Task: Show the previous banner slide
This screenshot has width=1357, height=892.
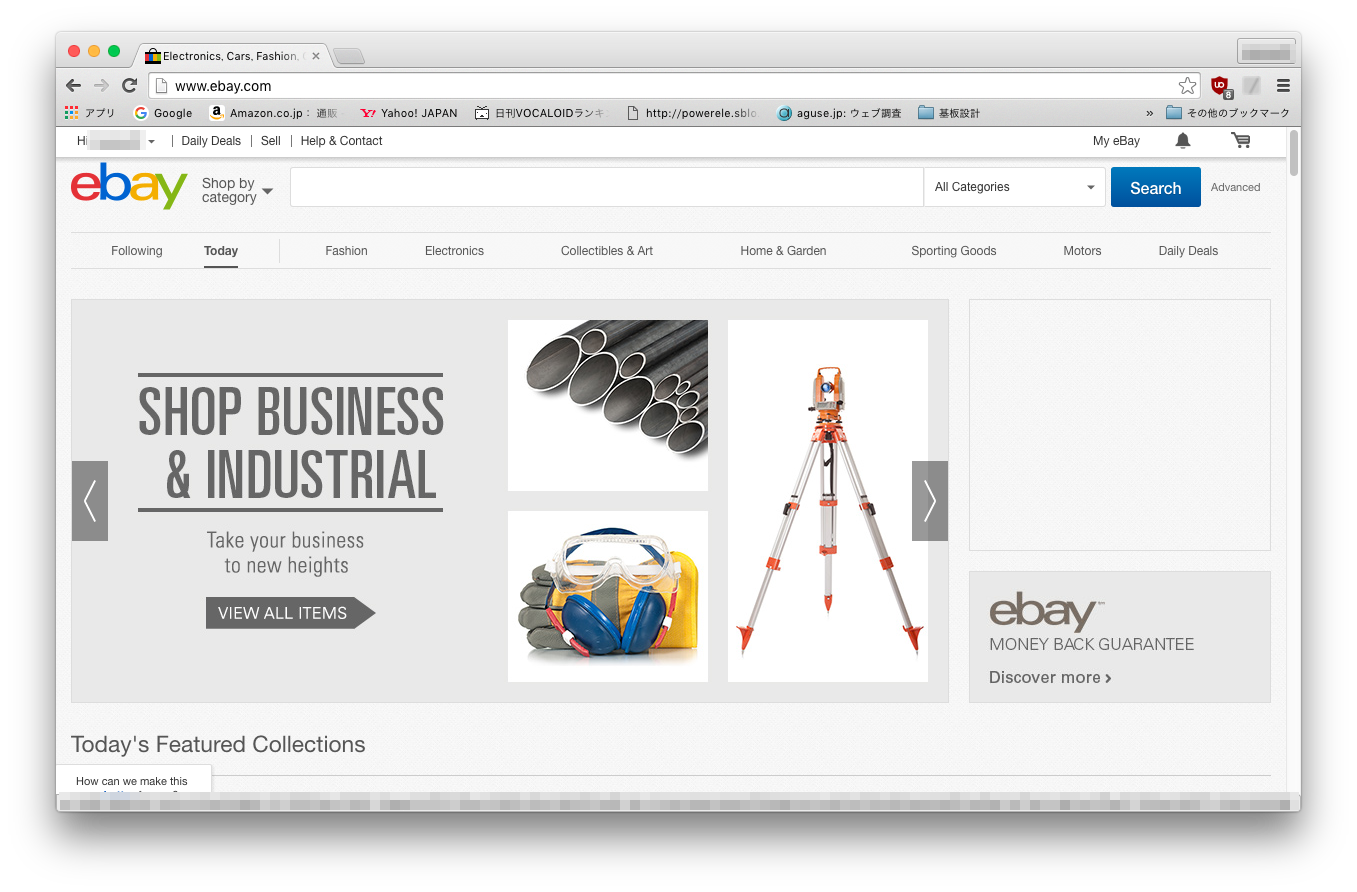Action: 90,501
